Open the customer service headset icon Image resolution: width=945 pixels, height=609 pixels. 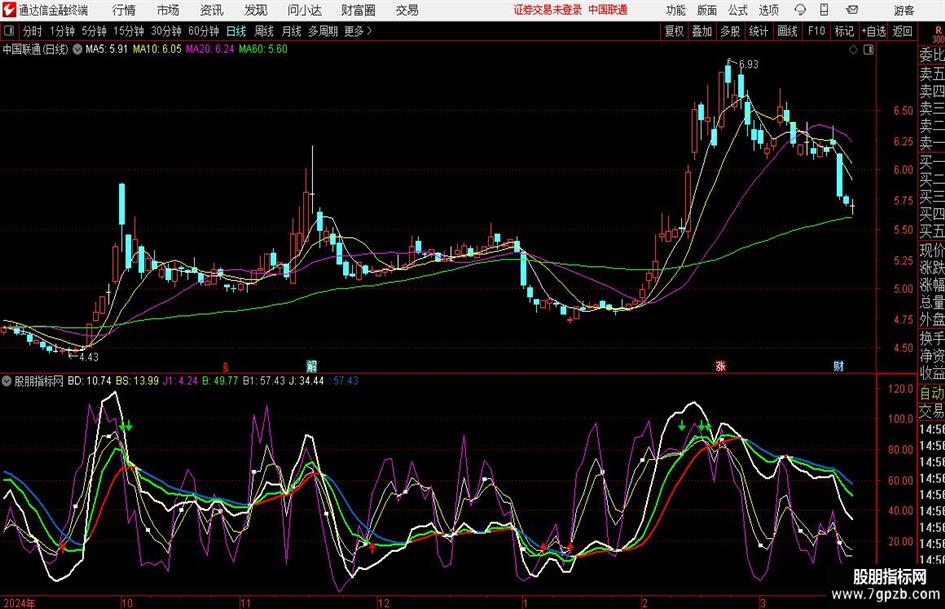click(800, 10)
